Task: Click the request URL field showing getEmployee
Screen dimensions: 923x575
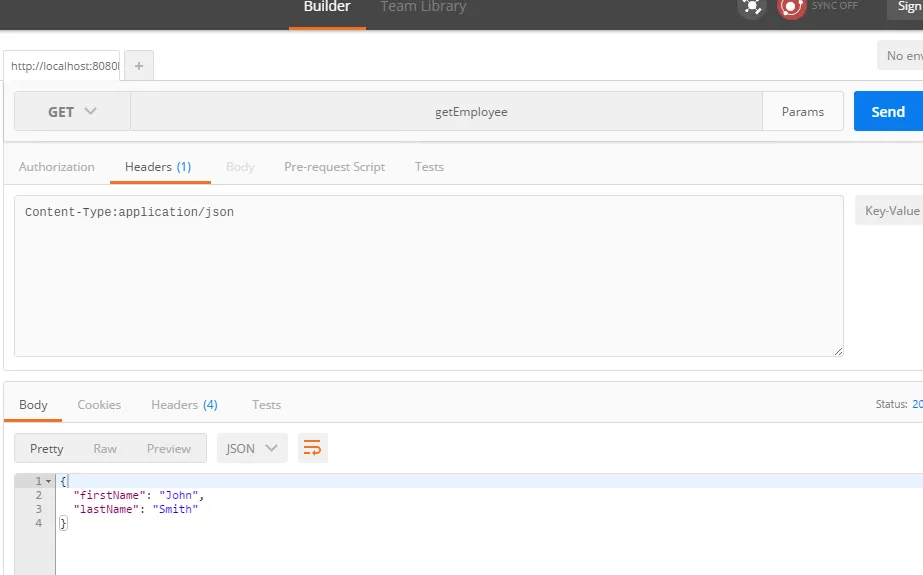Action: tap(446, 111)
